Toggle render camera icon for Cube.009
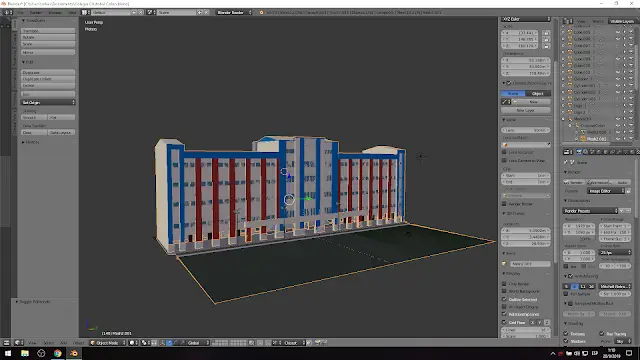640x360 pixels. pyautogui.click(x=631, y=59)
